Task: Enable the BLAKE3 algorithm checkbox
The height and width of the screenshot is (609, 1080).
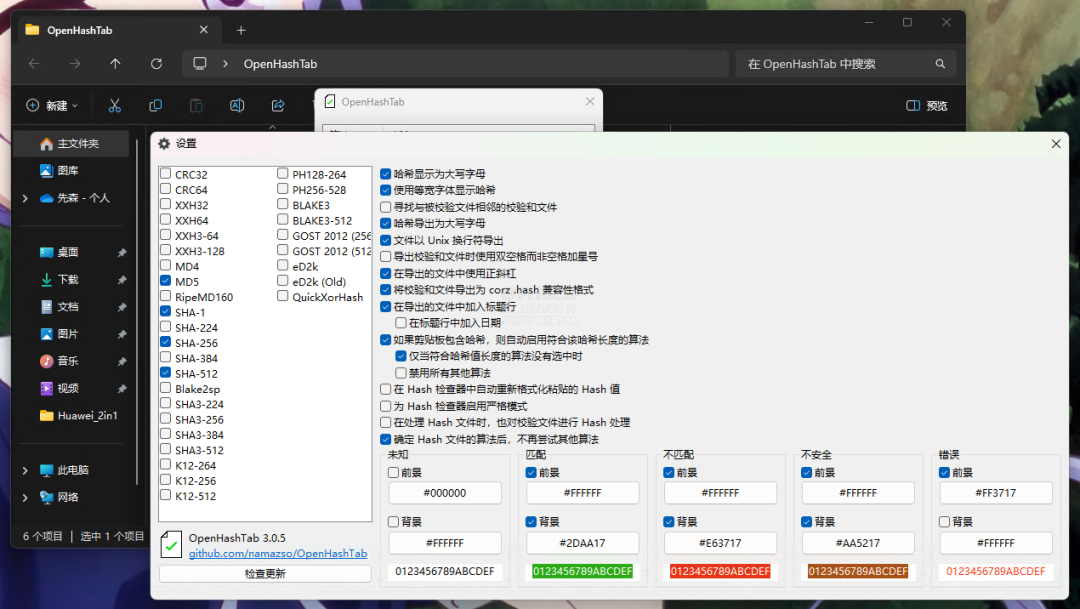Action: pos(282,204)
